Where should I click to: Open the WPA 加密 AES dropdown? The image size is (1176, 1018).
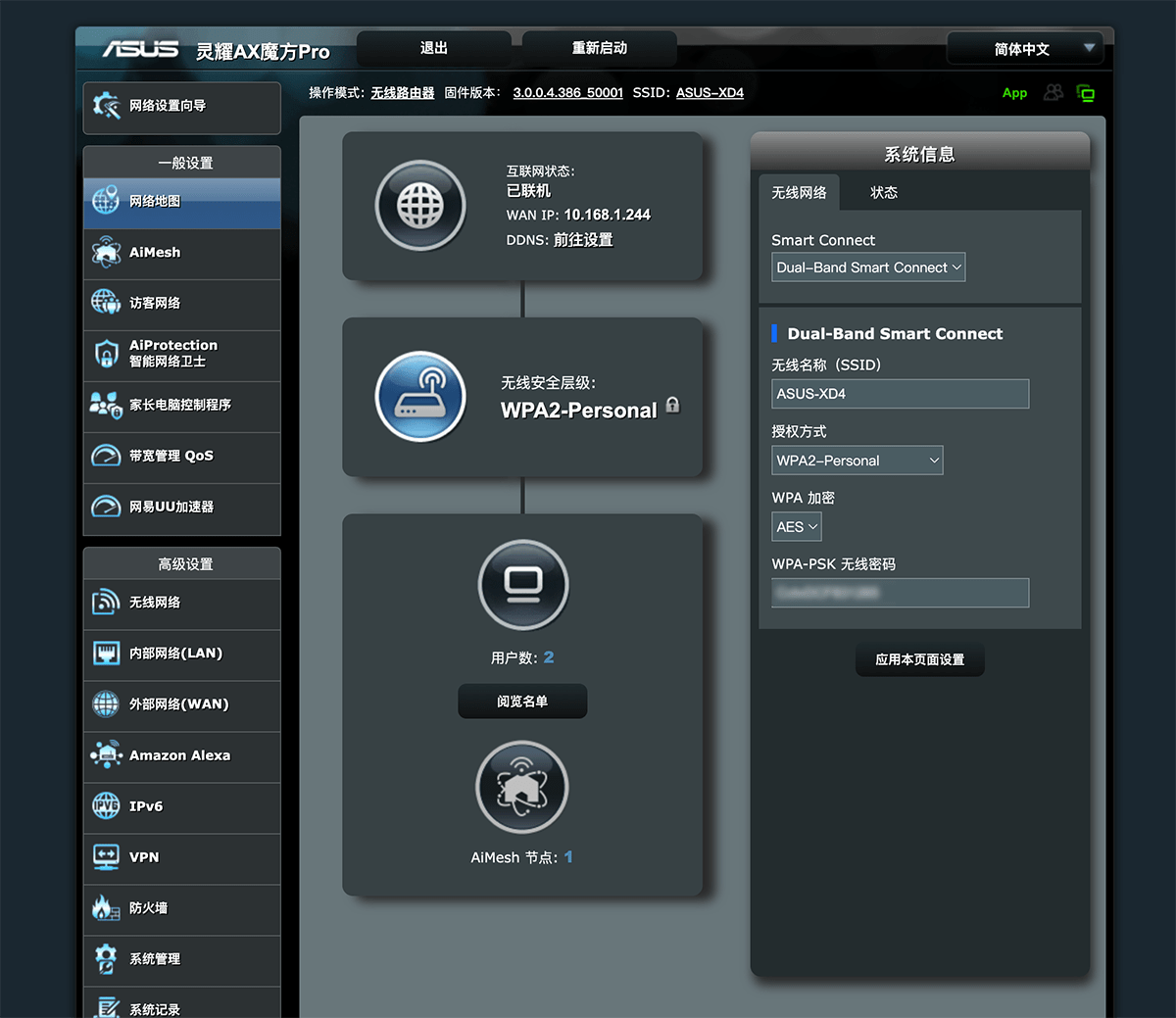[x=797, y=527]
